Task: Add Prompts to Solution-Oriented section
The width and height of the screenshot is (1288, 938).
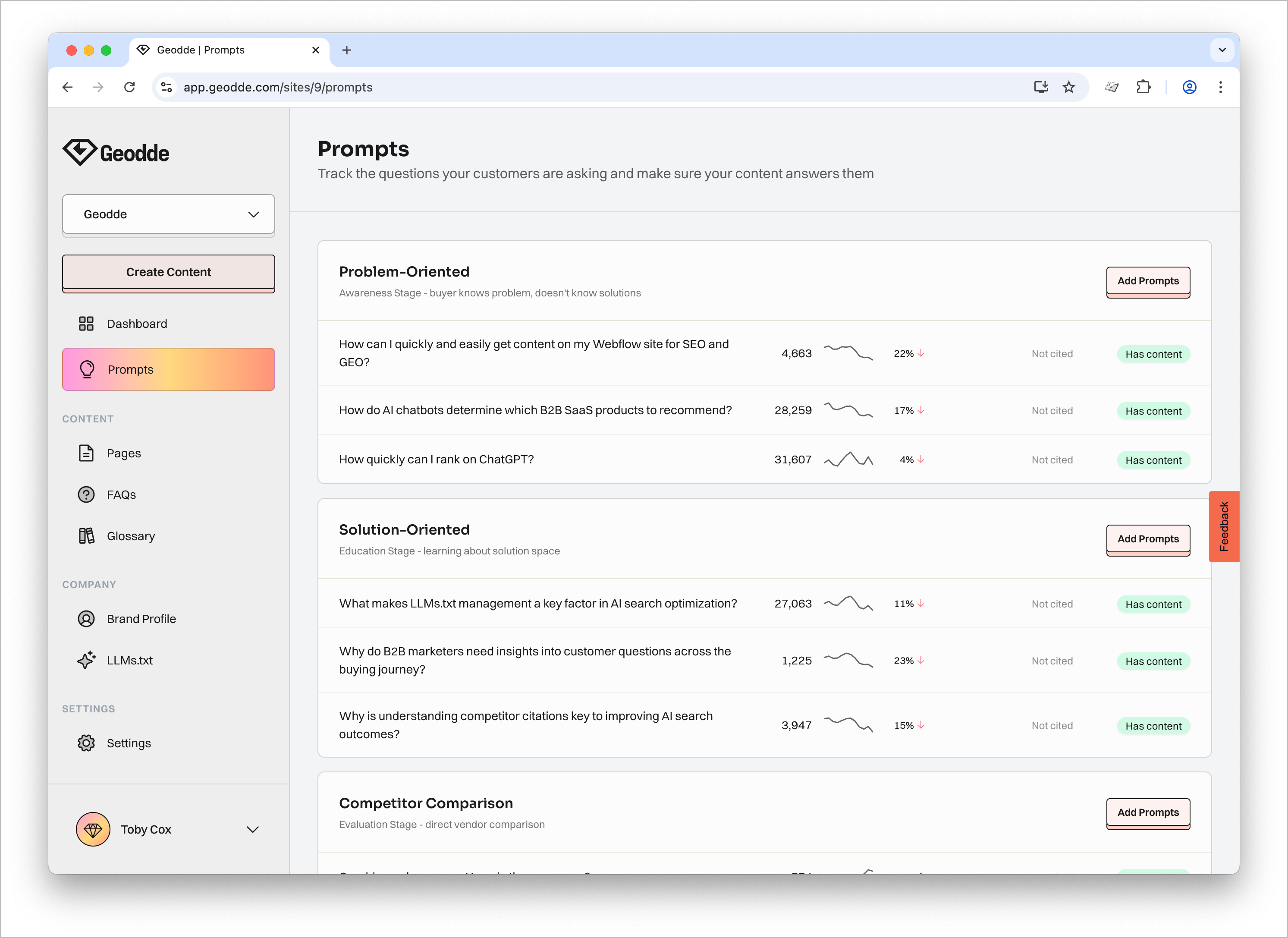Action: coord(1147,539)
